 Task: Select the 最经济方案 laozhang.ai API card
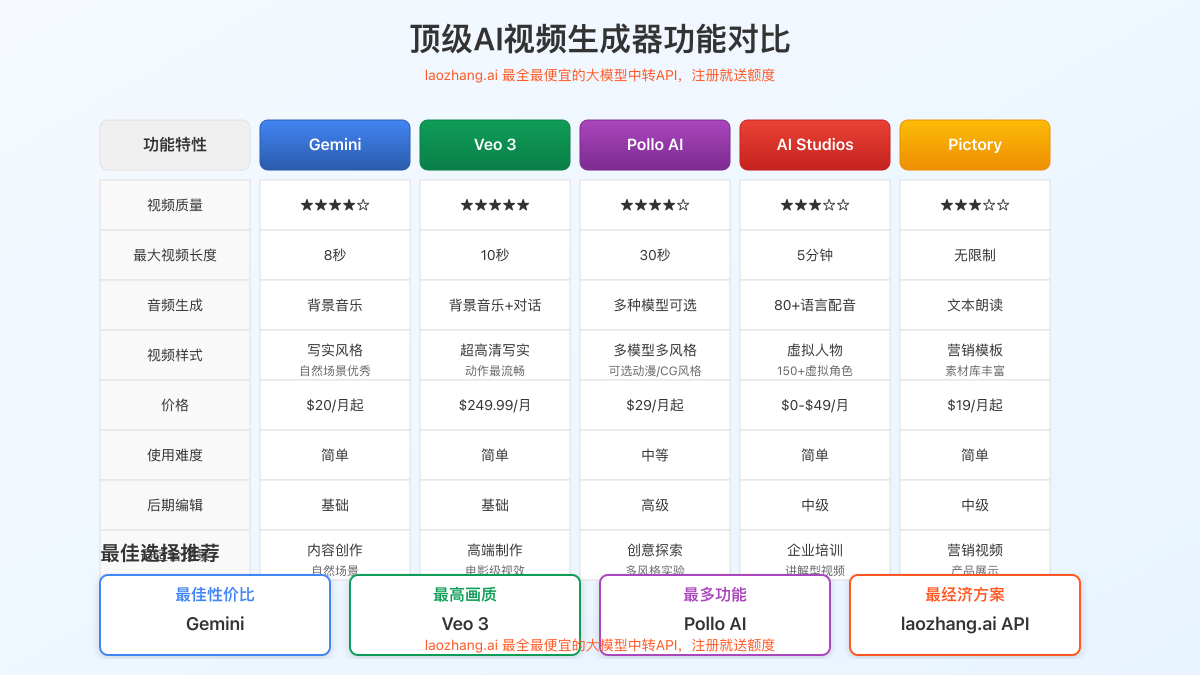pyautogui.click(x=965, y=615)
